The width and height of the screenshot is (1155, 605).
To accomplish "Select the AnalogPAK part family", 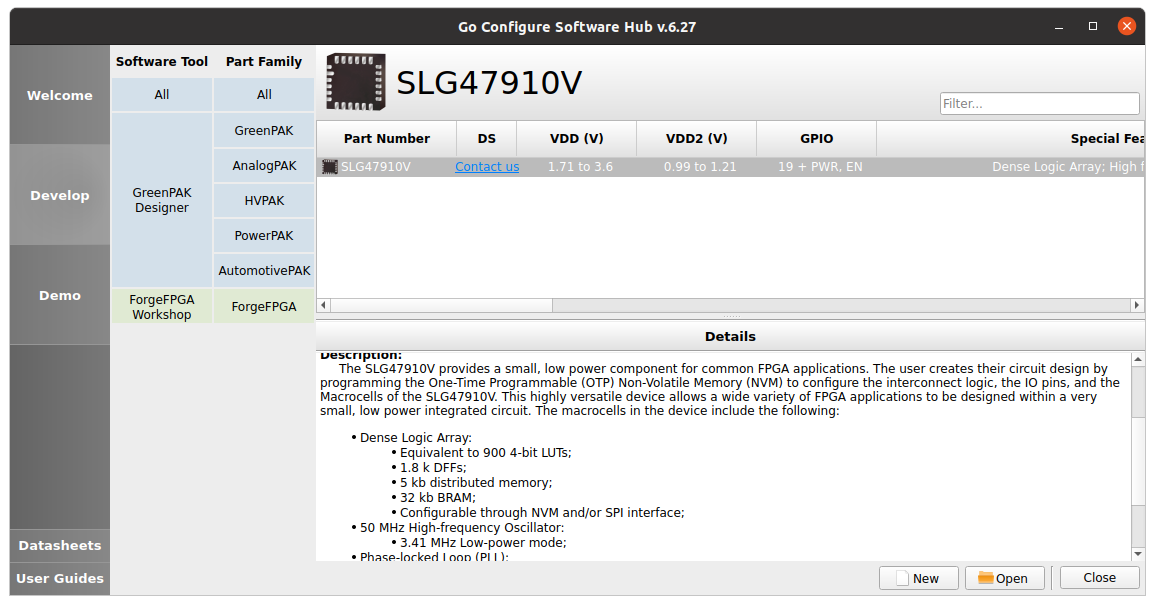I will coord(264,166).
